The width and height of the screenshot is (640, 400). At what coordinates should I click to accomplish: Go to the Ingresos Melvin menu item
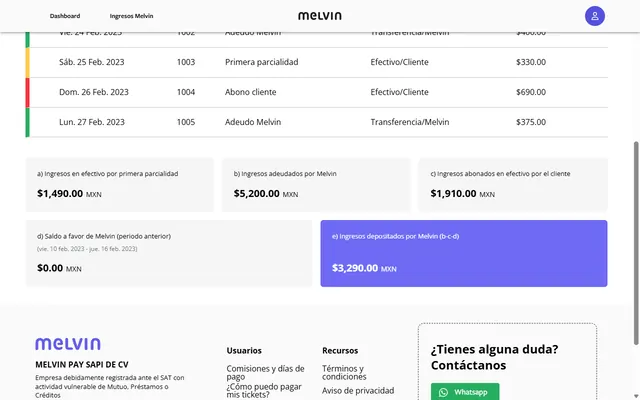[x=131, y=16]
